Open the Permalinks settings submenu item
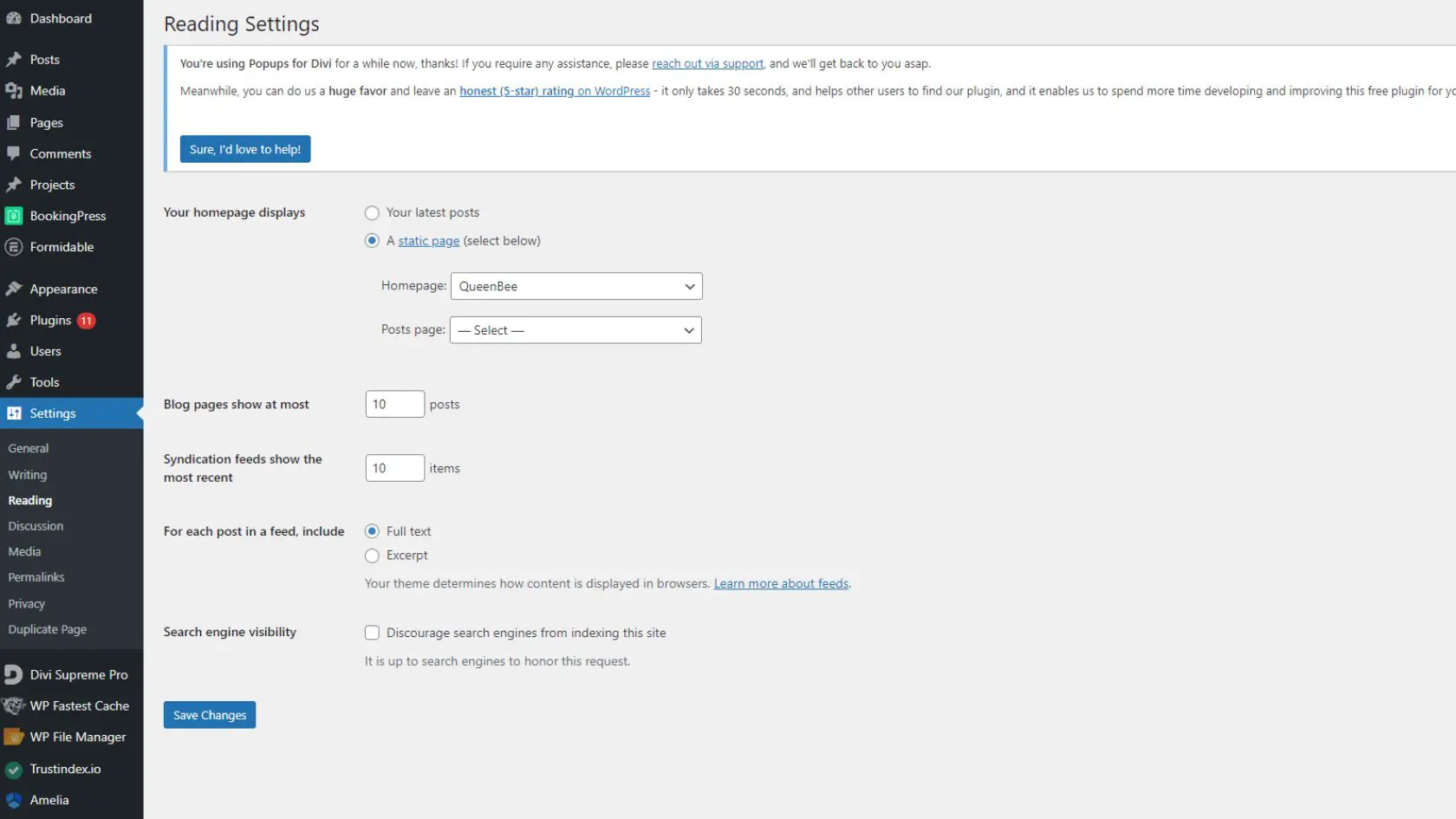1456x819 pixels. [36, 577]
